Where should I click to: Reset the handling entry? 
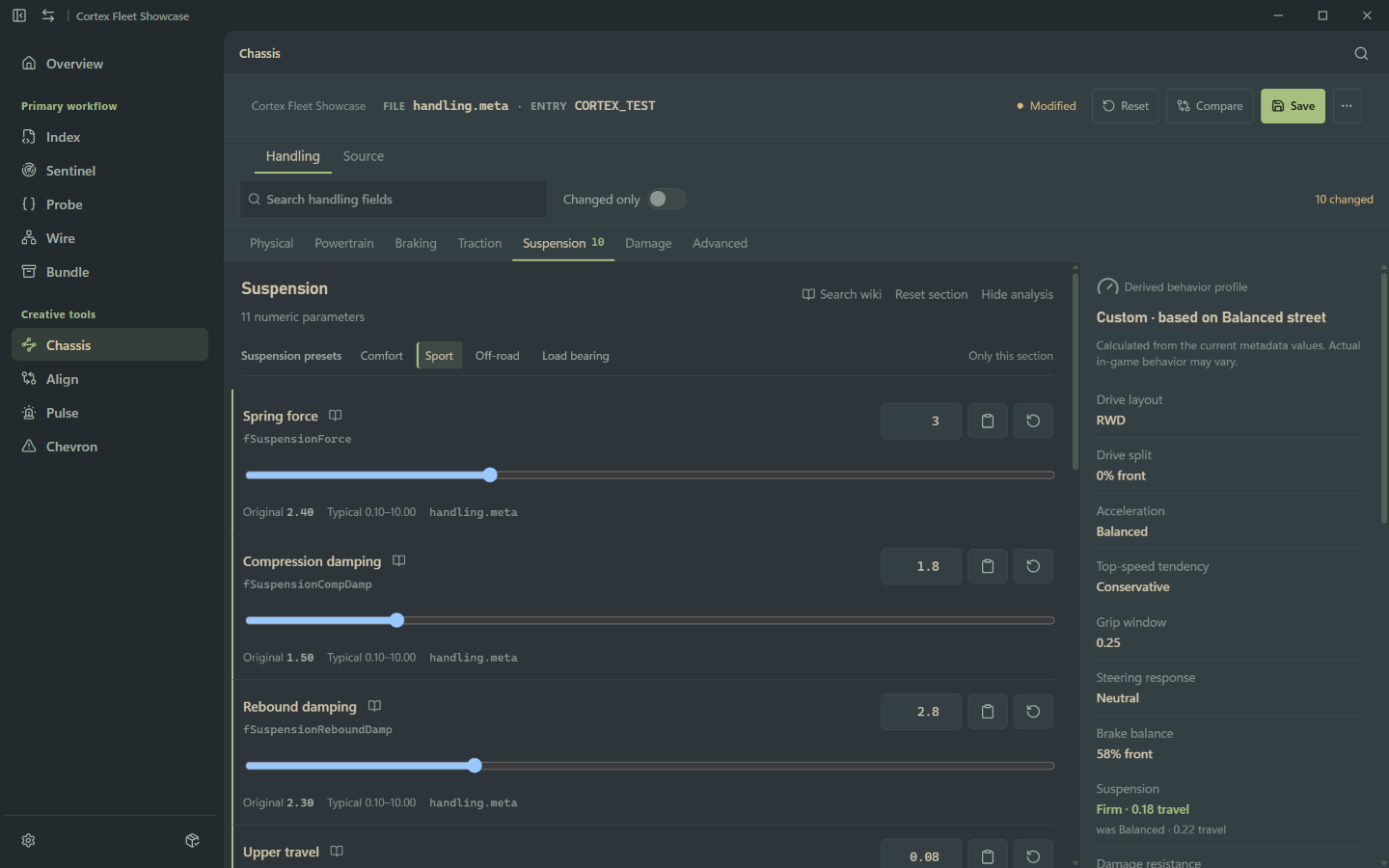(x=1126, y=106)
